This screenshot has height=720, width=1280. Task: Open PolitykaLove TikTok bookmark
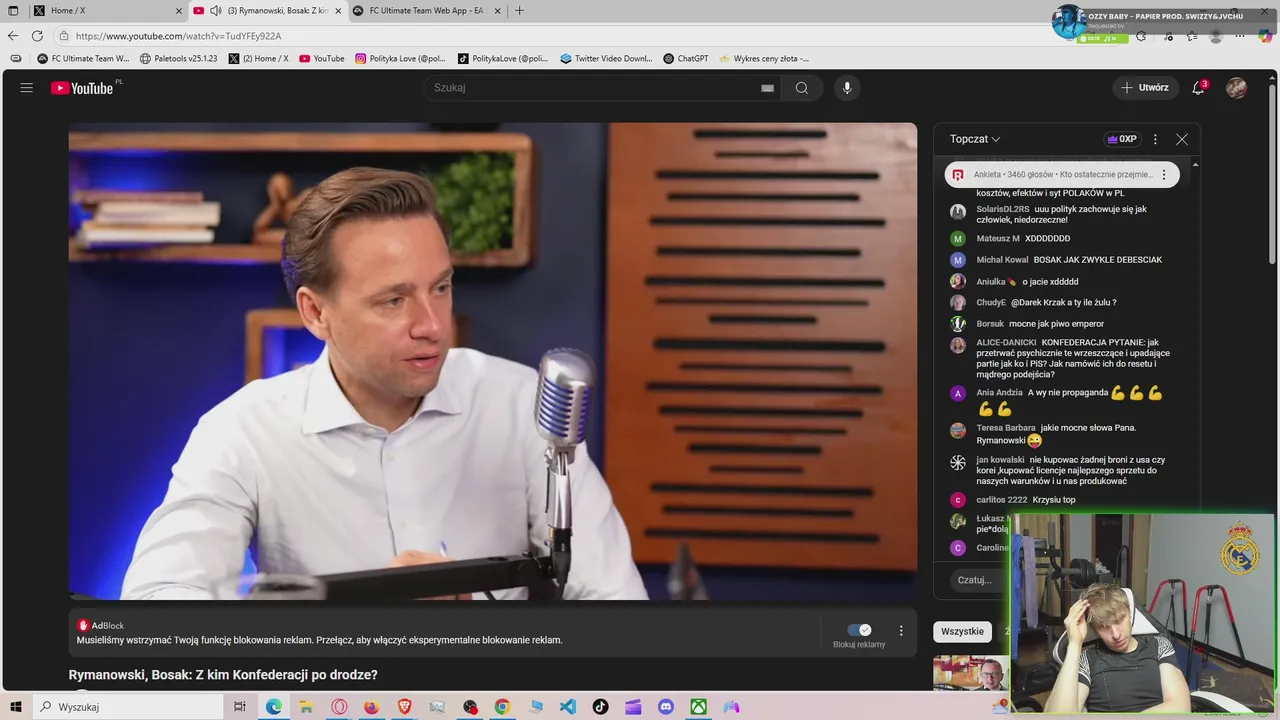click(503, 59)
